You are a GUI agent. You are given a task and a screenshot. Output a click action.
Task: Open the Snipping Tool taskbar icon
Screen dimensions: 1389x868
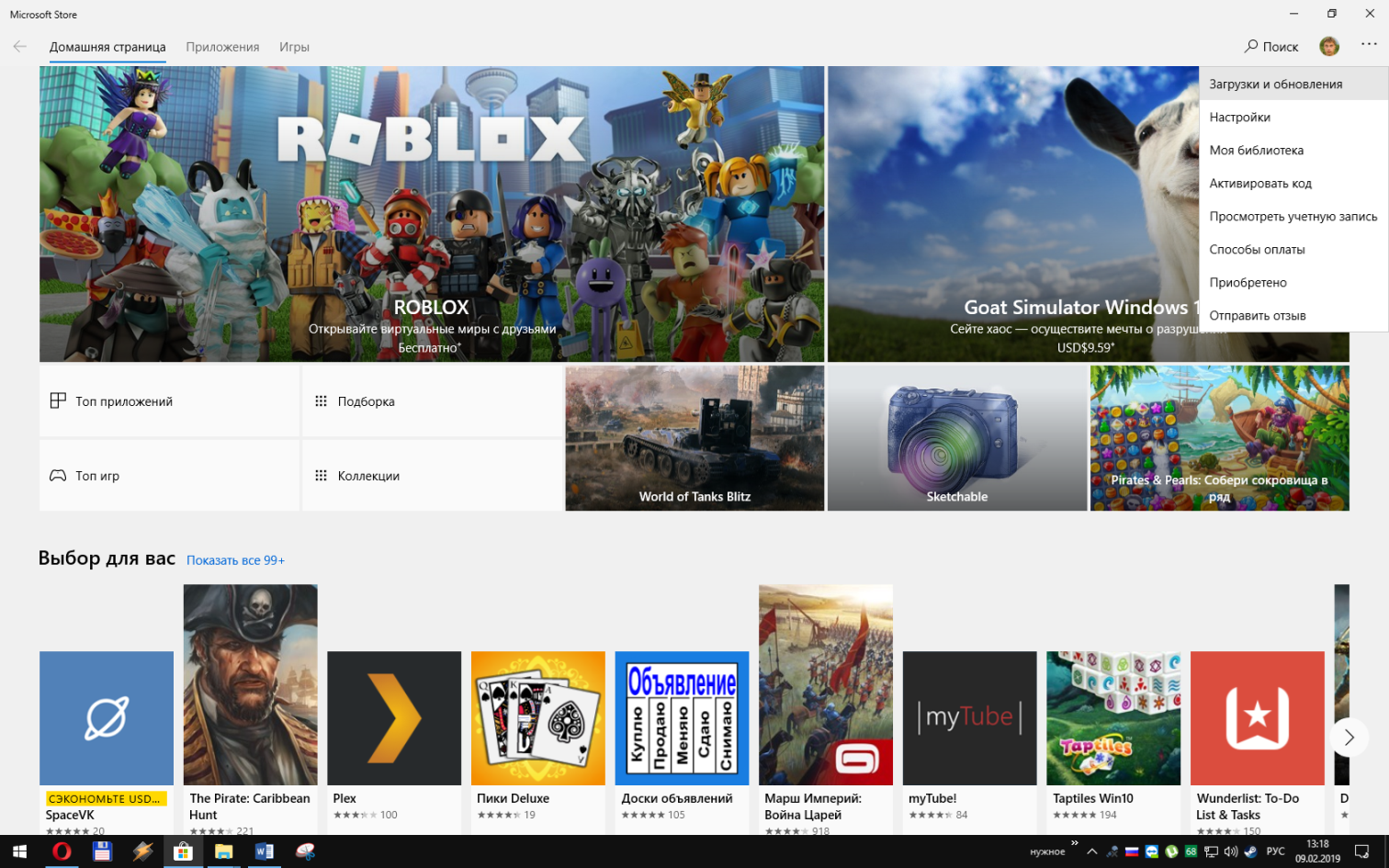click(x=305, y=851)
